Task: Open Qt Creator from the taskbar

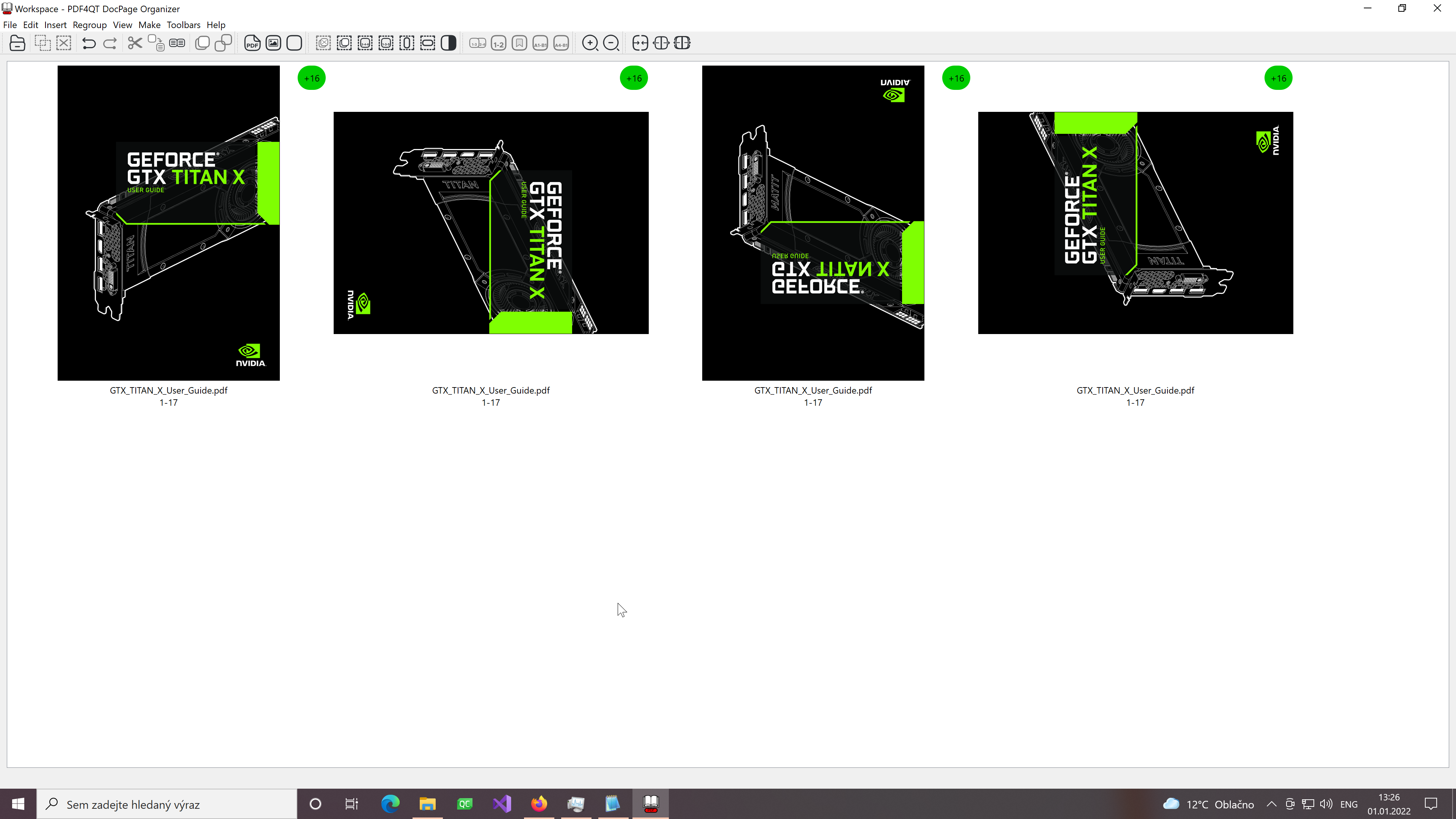Action: point(464,804)
